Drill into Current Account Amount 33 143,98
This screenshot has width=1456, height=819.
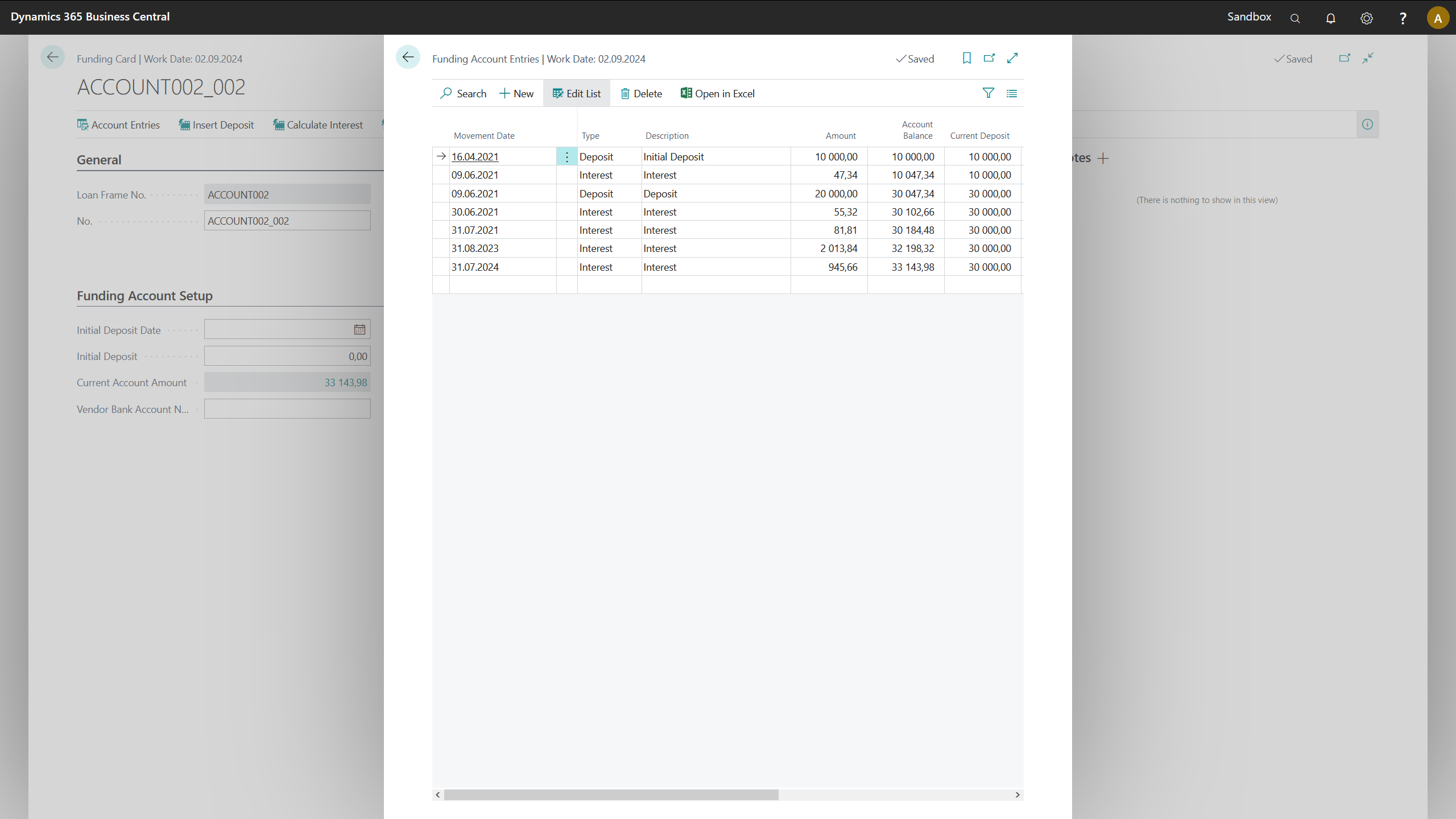346,382
